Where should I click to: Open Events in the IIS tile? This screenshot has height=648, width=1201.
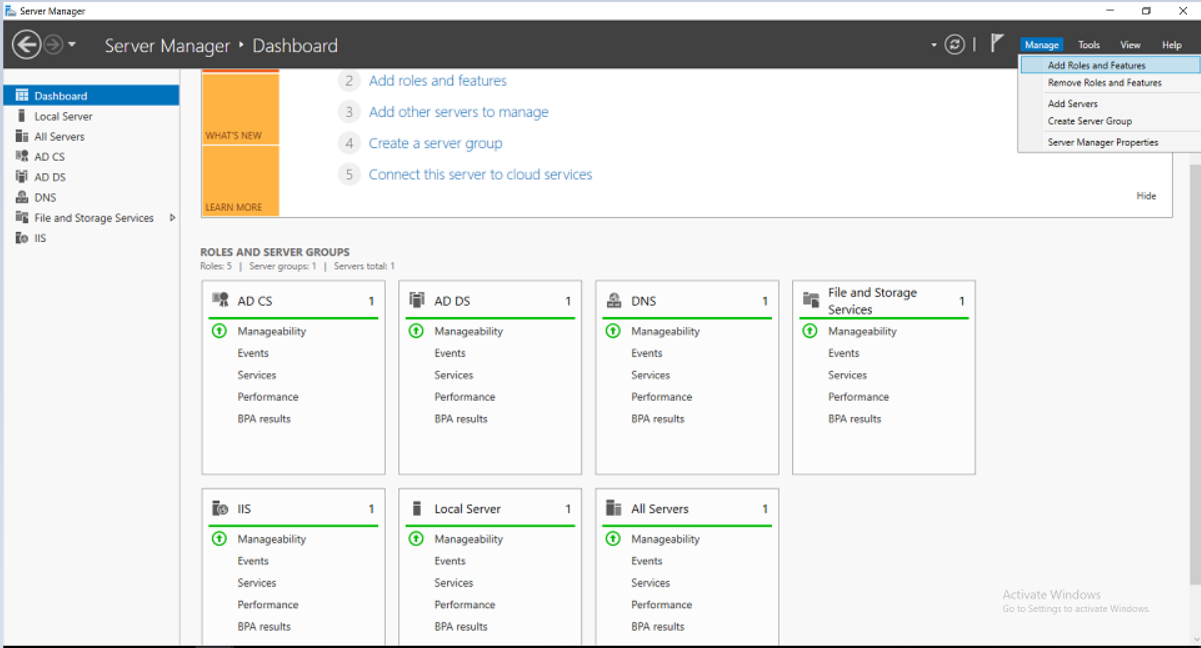pyautogui.click(x=253, y=561)
